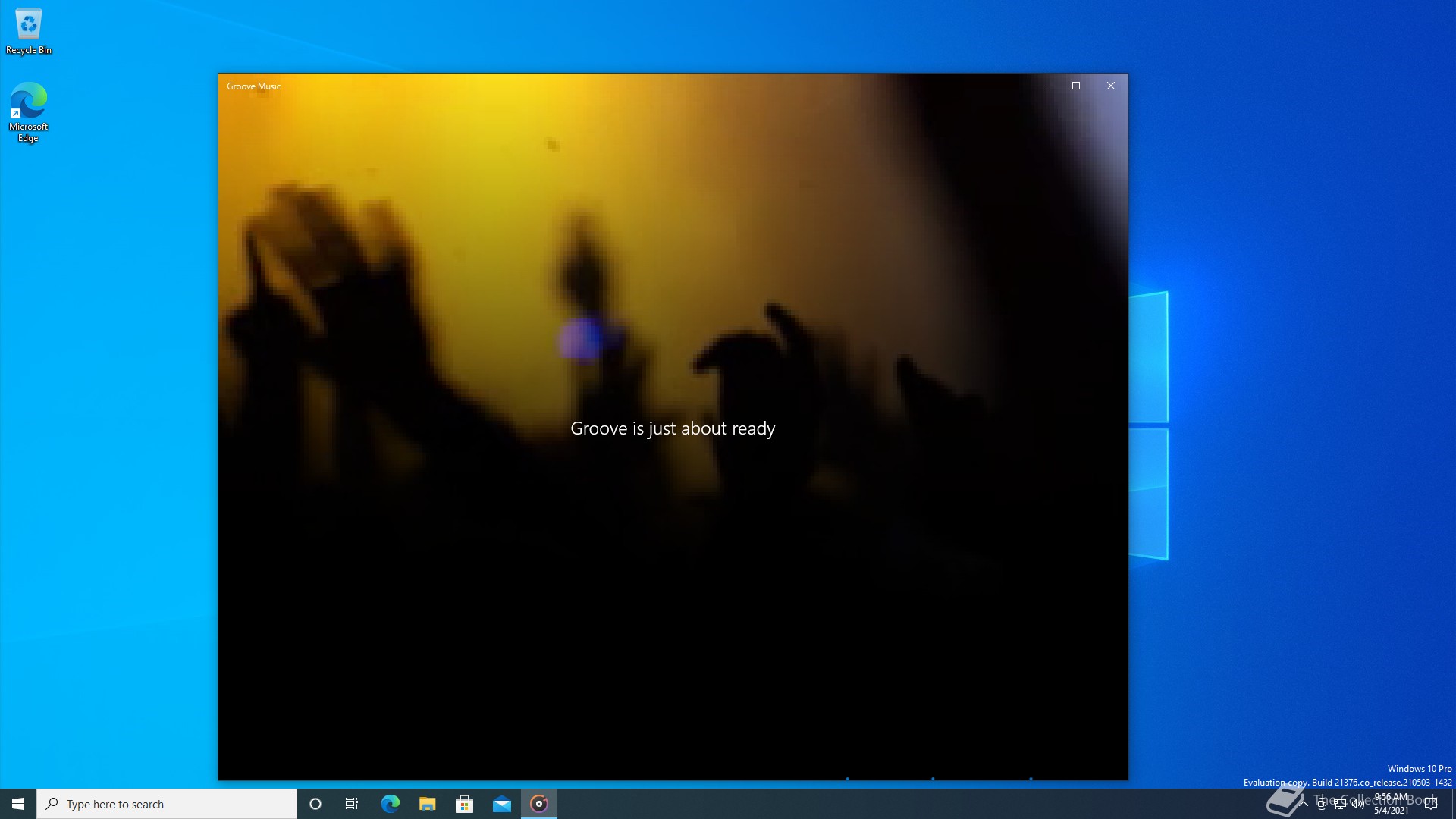
Task: Click the Show Desktop sliver on the taskbar
Action: point(1453,804)
